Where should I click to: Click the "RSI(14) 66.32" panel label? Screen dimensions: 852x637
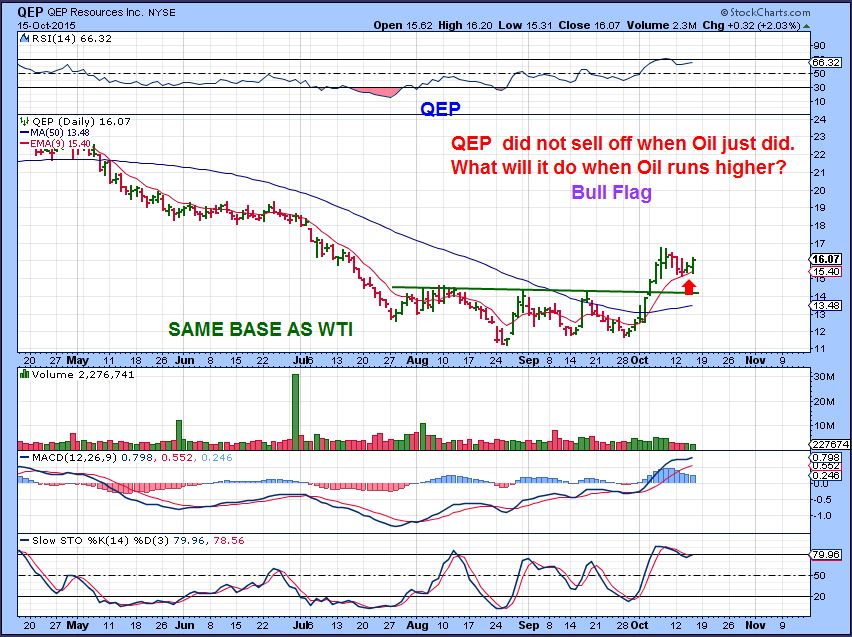(x=72, y=39)
